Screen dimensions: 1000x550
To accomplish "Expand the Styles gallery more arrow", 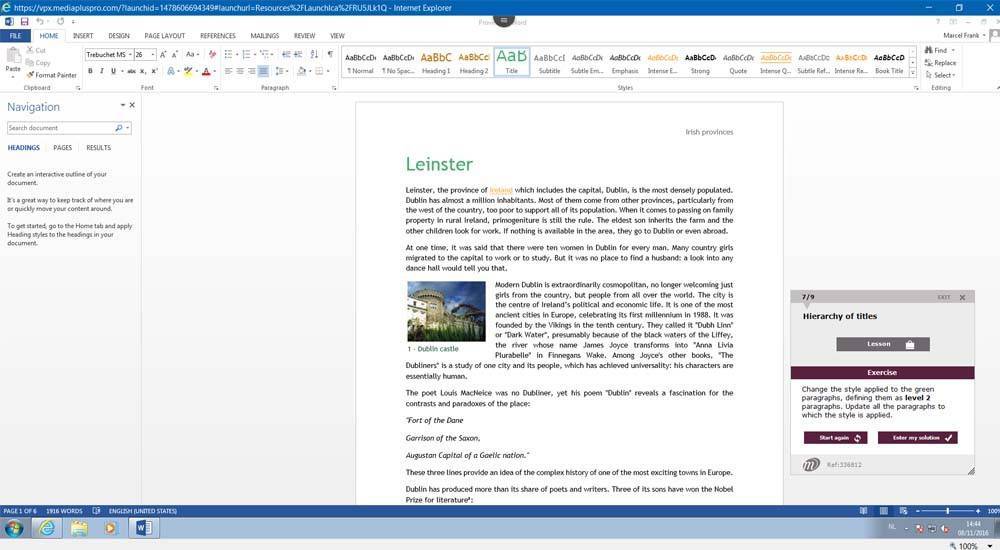I will tap(914, 73).
